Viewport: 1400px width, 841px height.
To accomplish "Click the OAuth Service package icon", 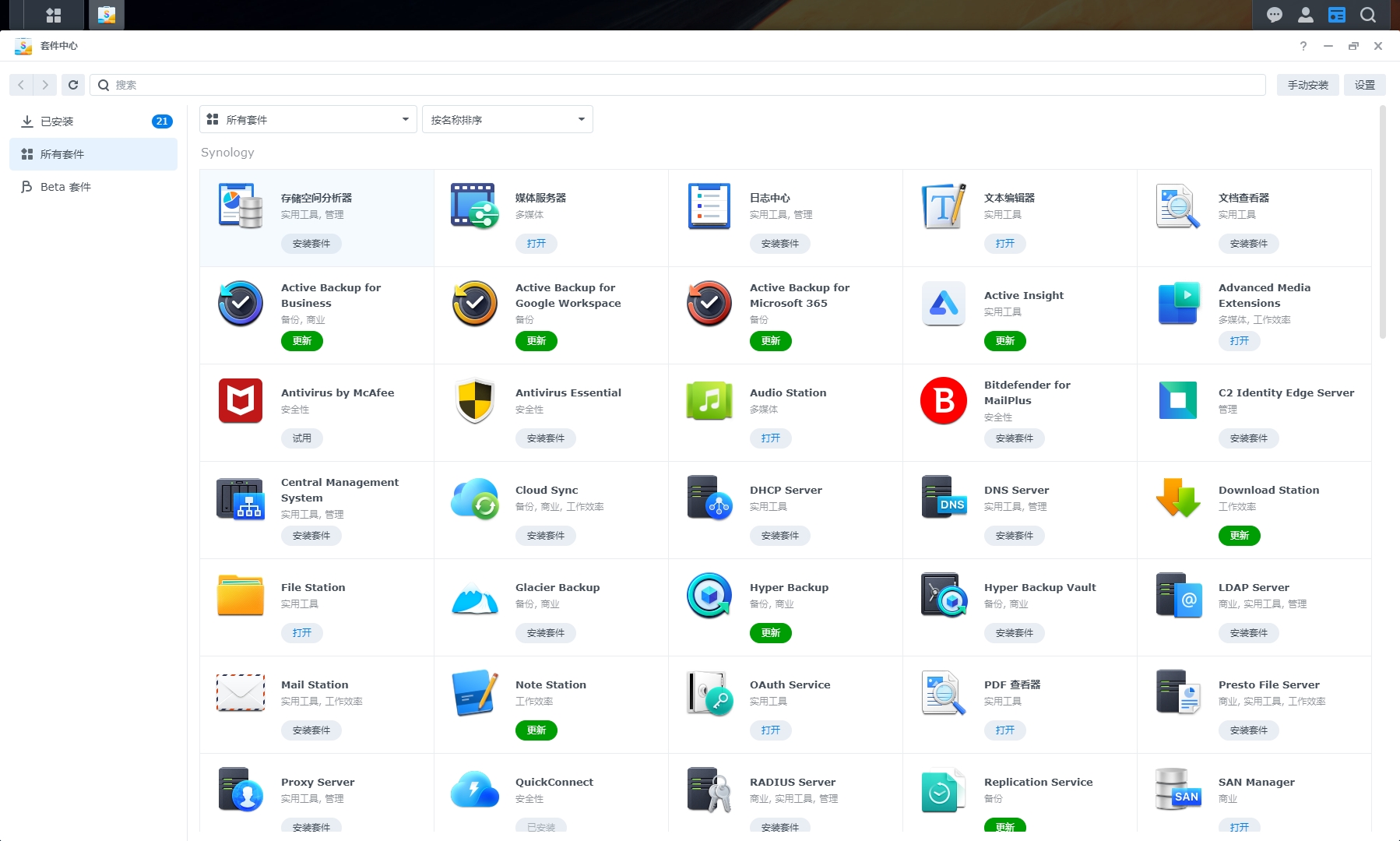I will coord(709,693).
